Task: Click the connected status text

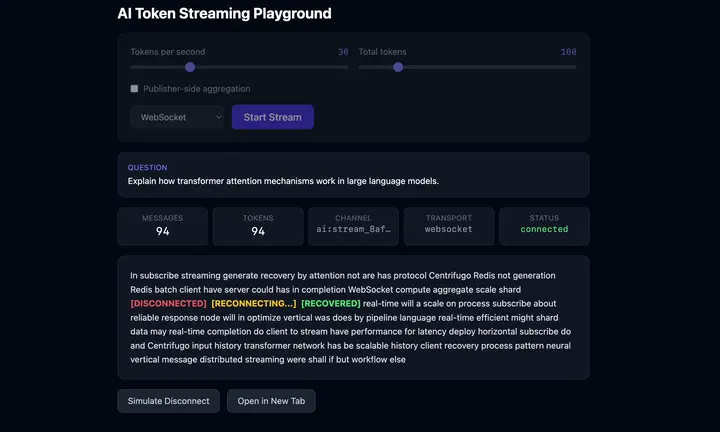Action: [544, 229]
